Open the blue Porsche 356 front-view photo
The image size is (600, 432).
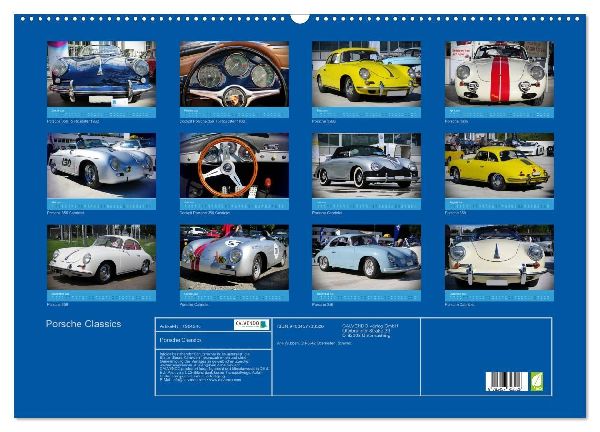pyautogui.click(x=101, y=73)
